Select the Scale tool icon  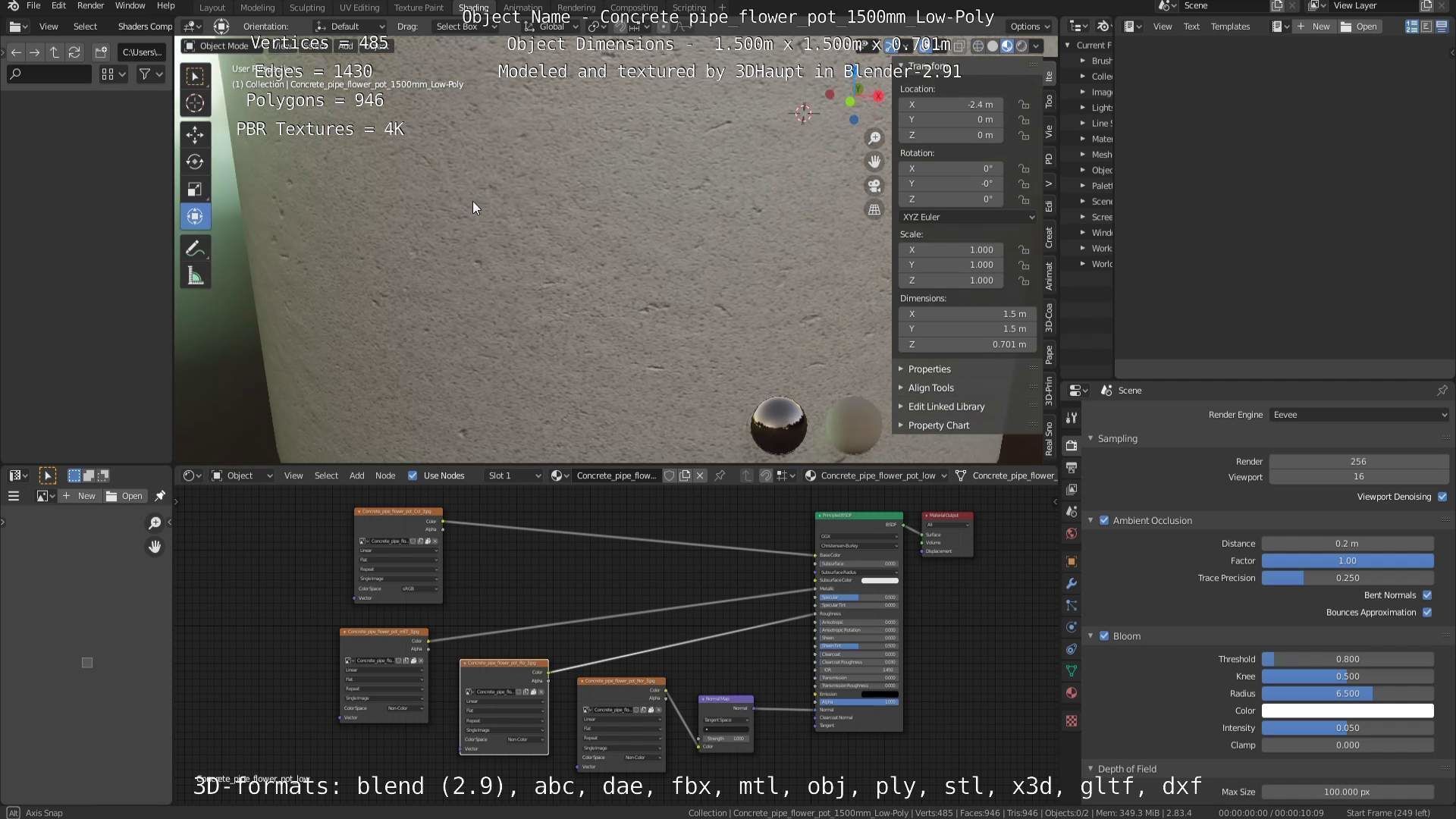click(x=195, y=189)
